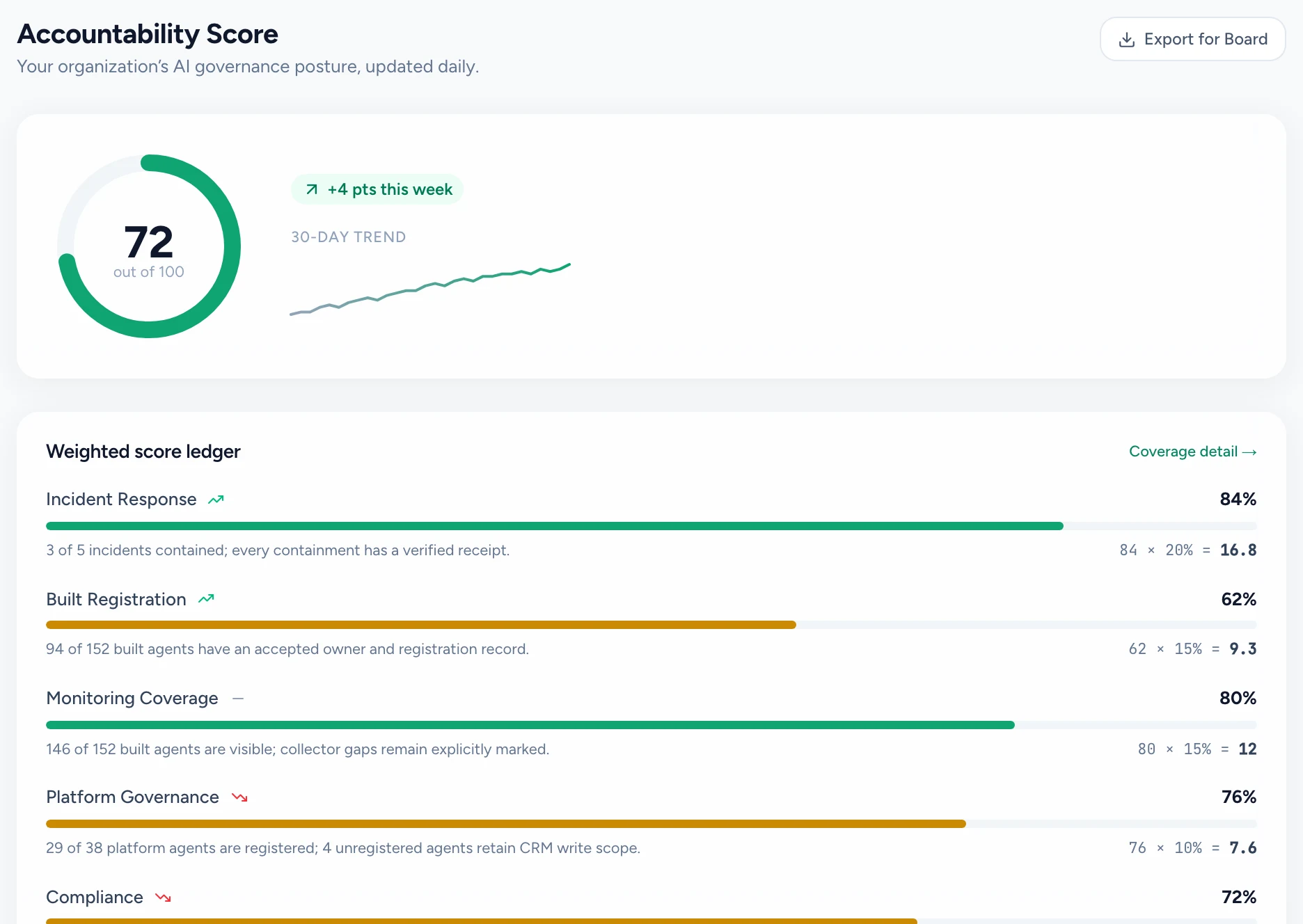The width and height of the screenshot is (1303, 924).
Task: Click '29 of 38 platform agents' description
Action: pos(343,848)
